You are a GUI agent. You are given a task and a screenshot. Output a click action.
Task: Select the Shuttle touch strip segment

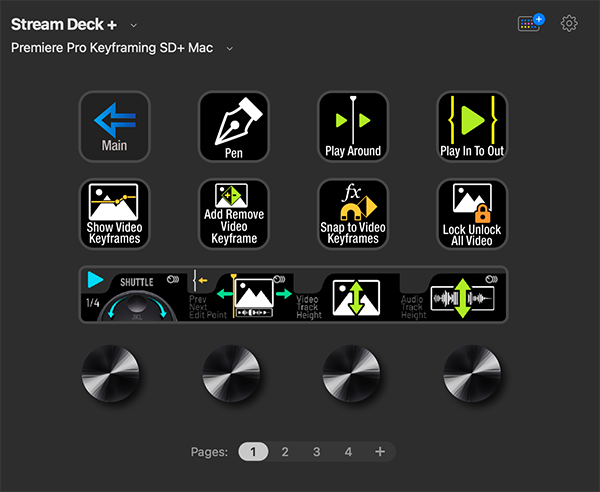click(134, 295)
